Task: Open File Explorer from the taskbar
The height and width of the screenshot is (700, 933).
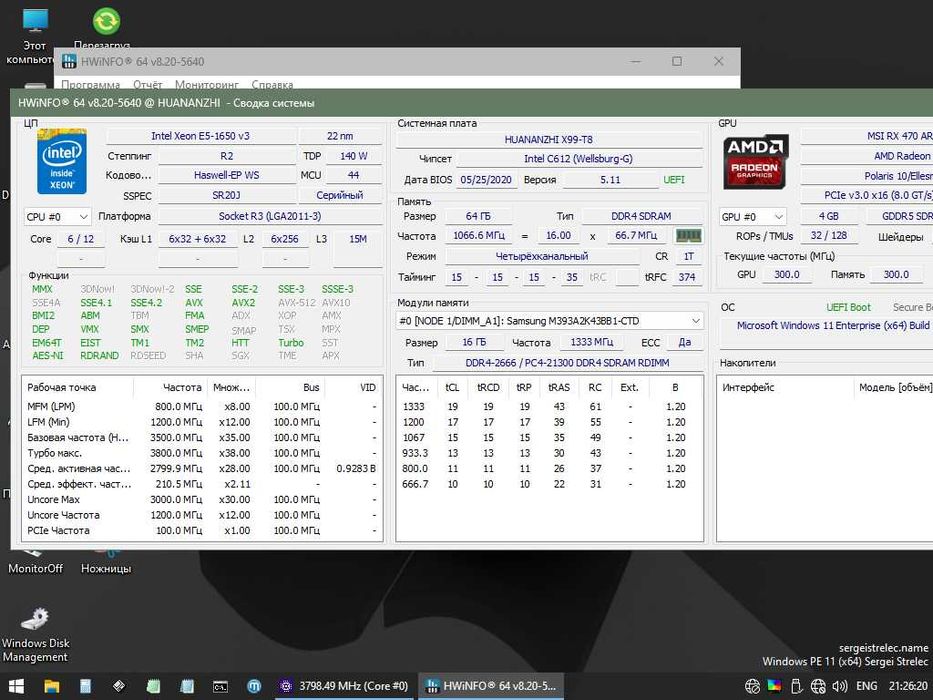Action: [52, 686]
